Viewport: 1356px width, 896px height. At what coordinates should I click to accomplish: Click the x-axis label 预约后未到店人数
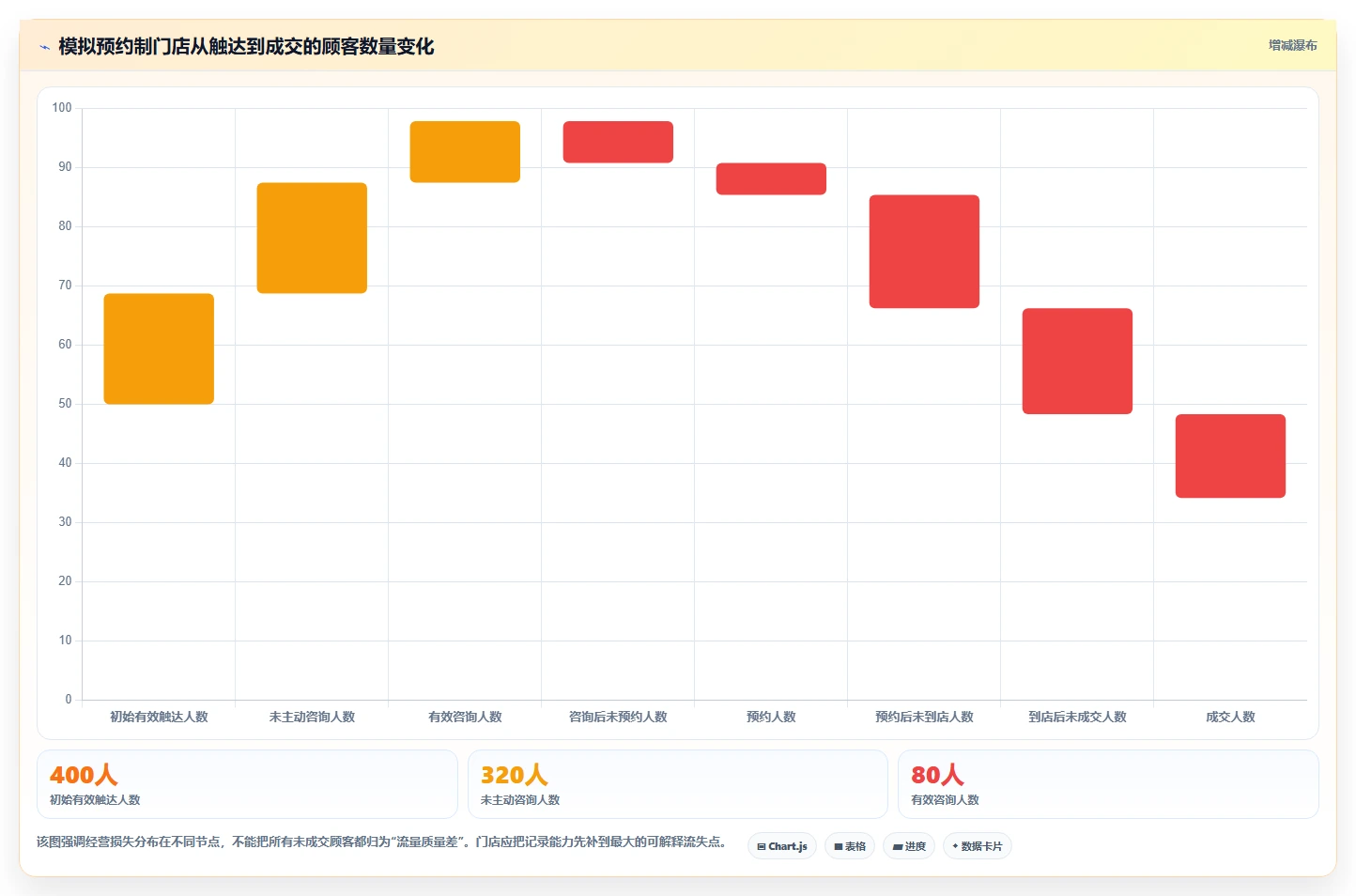[x=924, y=717]
